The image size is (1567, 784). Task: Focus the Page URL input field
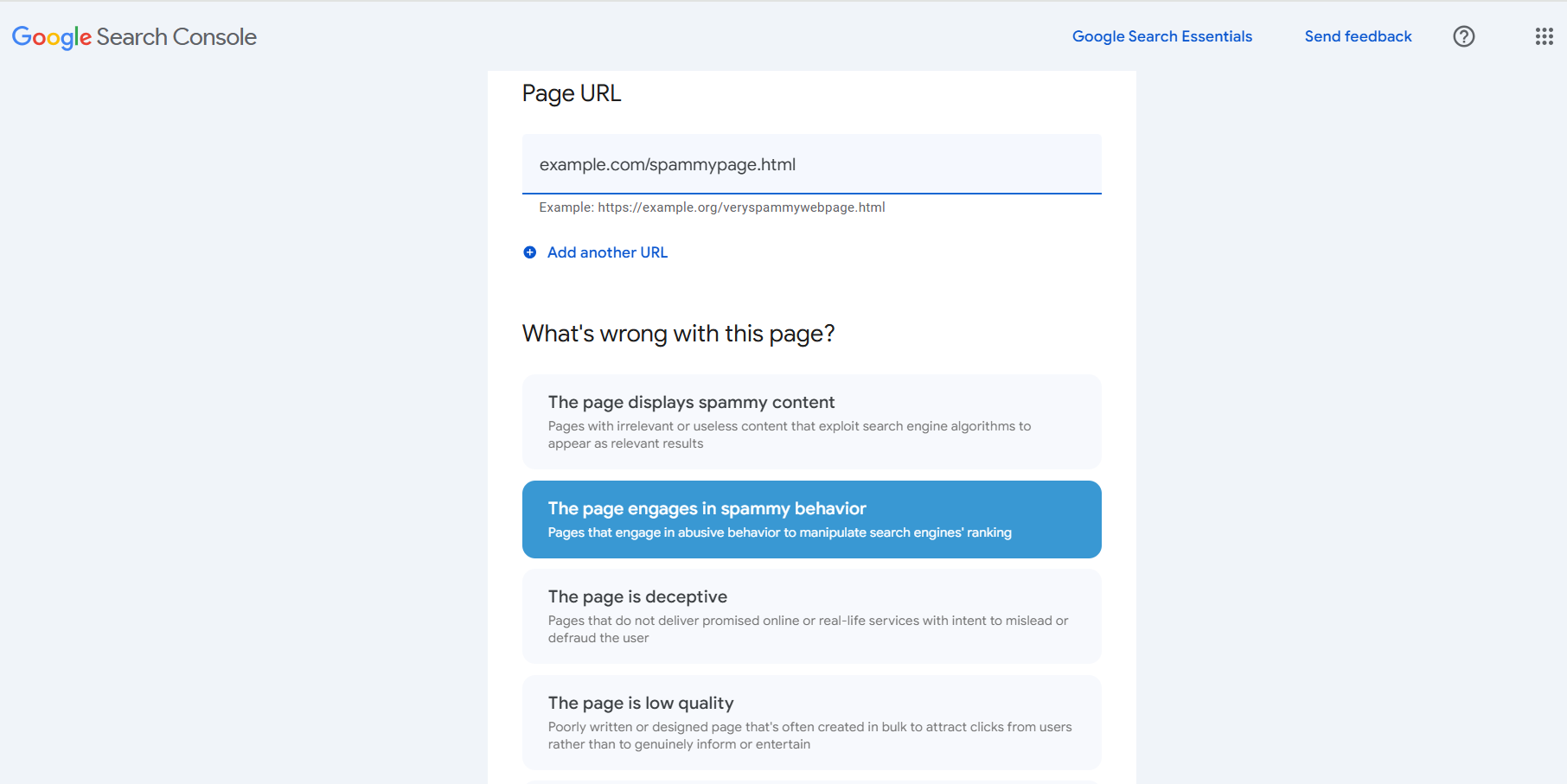coord(811,164)
